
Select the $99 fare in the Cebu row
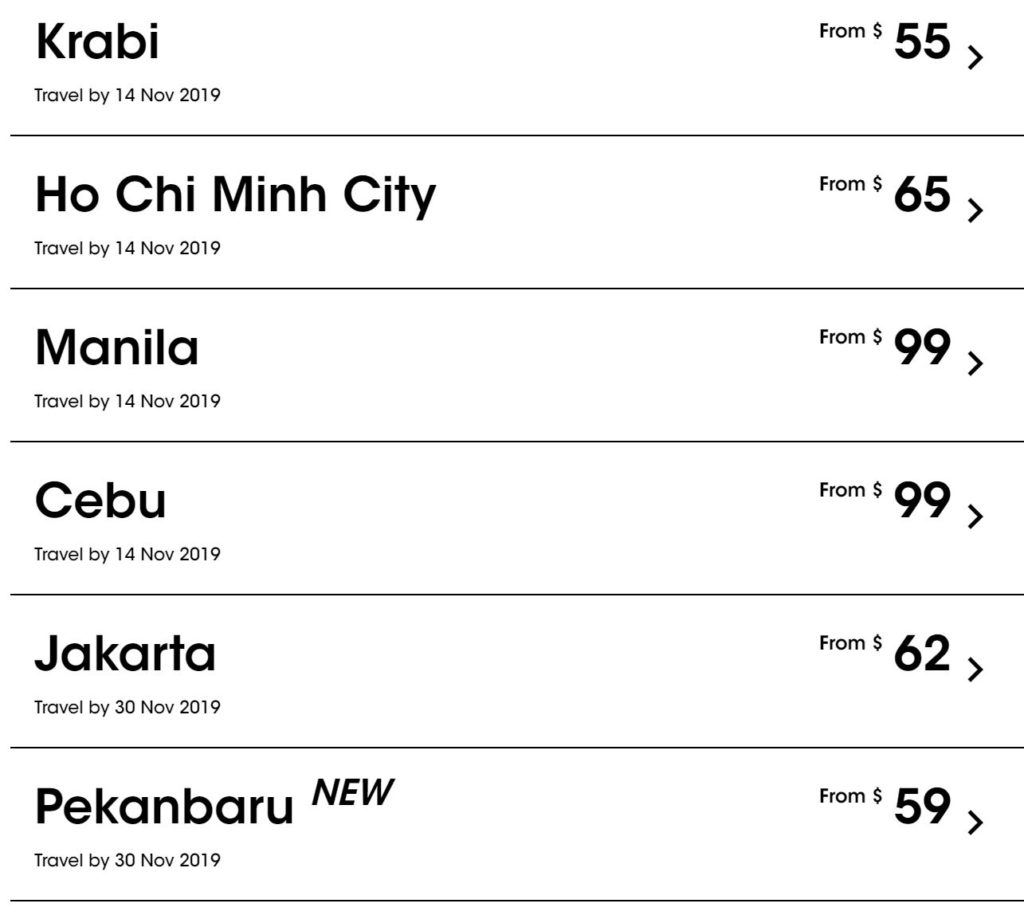tap(920, 501)
